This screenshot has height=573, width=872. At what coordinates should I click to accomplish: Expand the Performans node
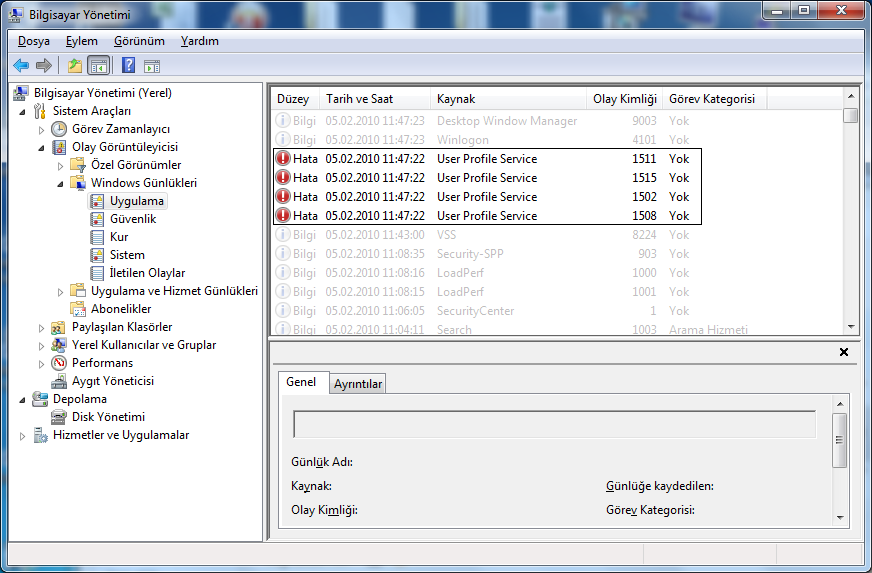point(41,364)
